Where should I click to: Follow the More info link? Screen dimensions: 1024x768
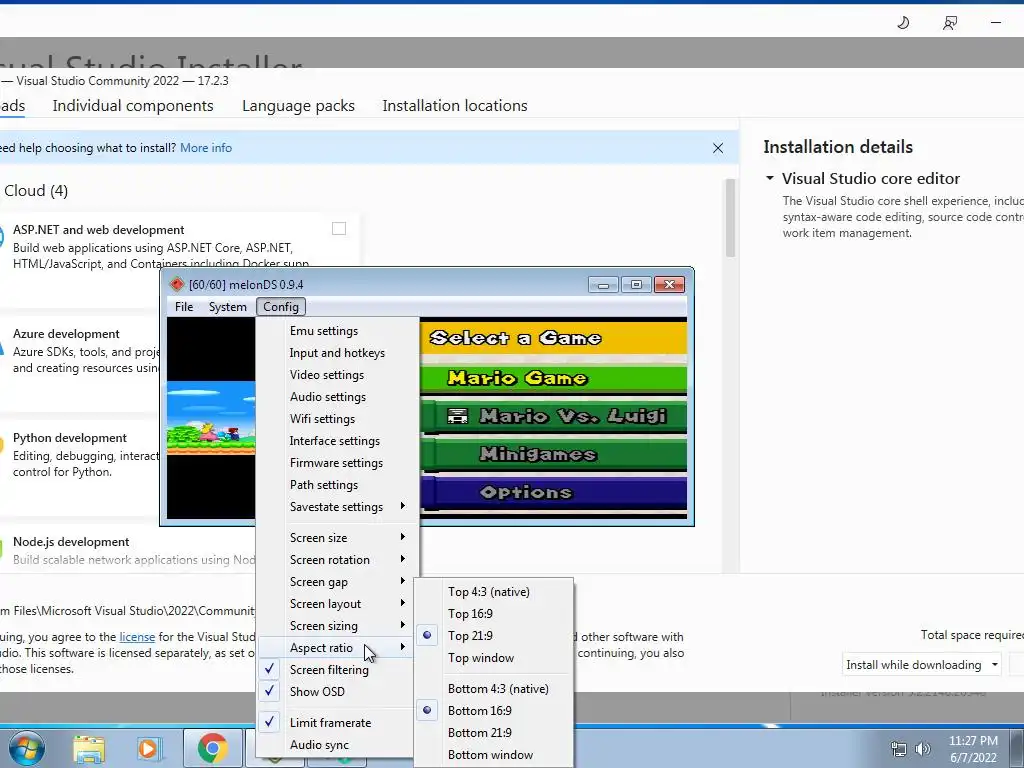click(x=206, y=148)
